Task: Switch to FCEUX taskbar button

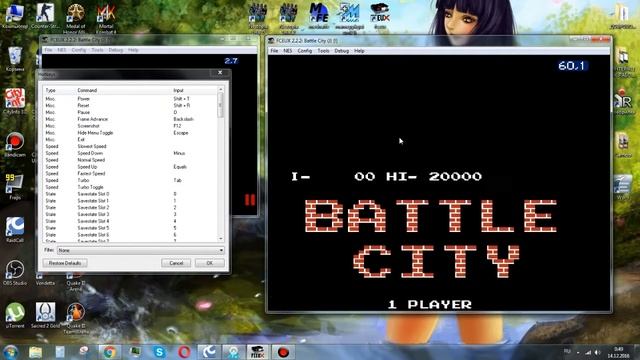Action: point(258,352)
